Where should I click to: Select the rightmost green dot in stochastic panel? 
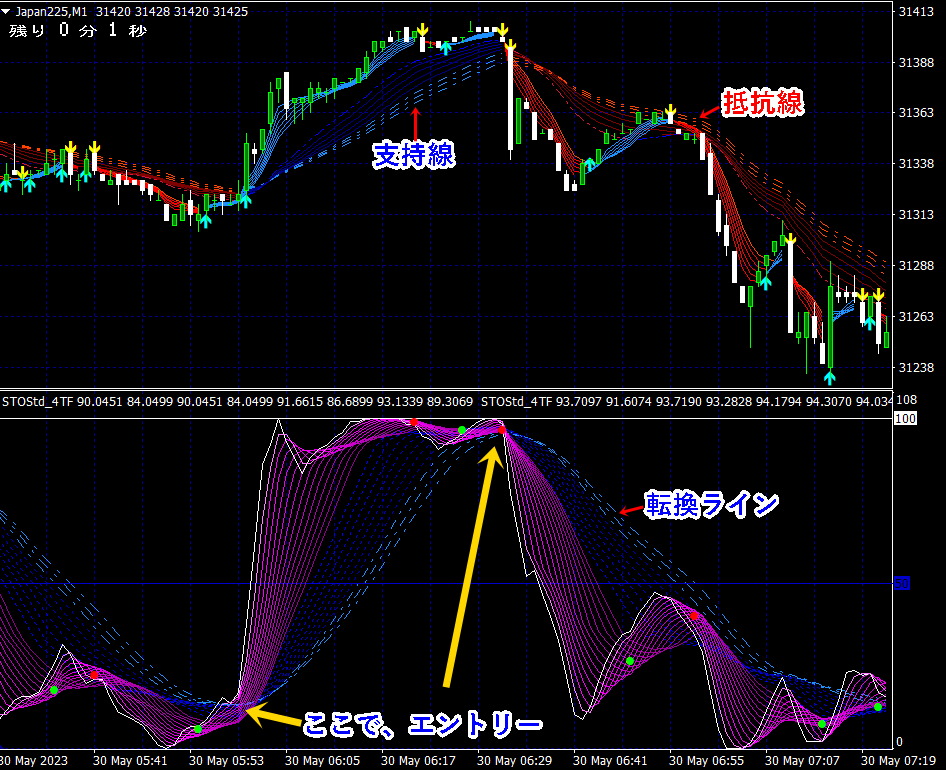(x=878, y=707)
